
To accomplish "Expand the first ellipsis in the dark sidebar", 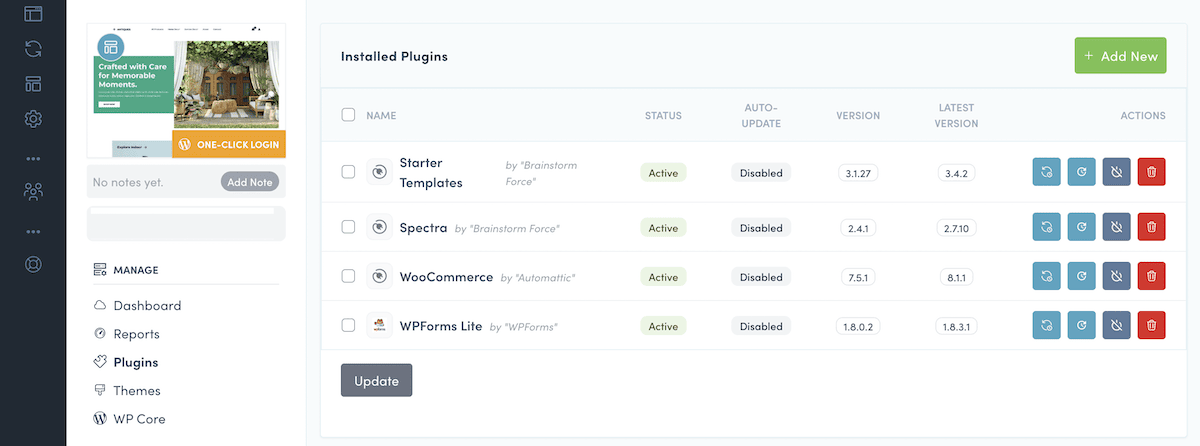I will pyautogui.click(x=33, y=158).
